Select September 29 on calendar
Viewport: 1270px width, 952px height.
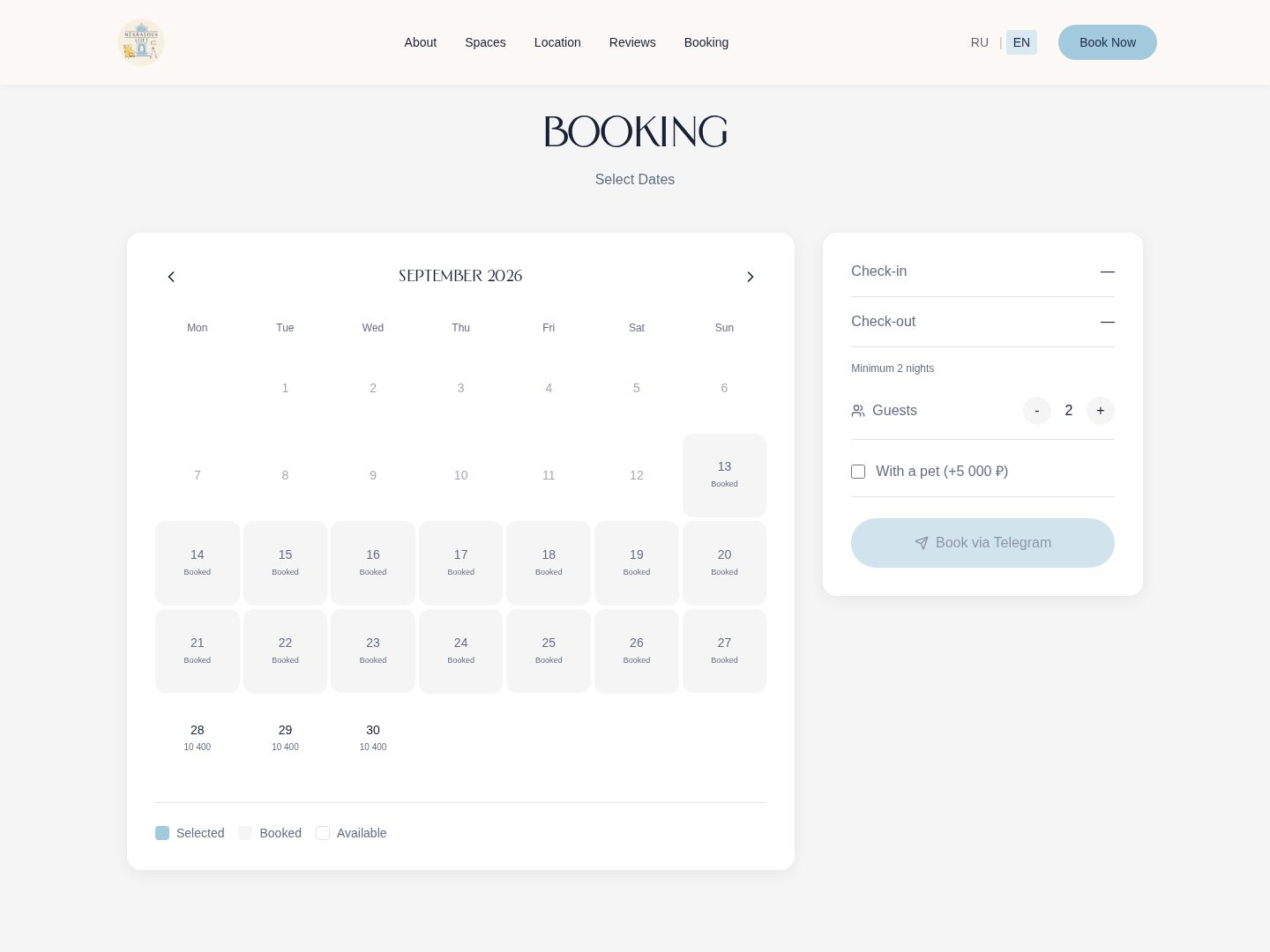pyautogui.click(x=285, y=739)
